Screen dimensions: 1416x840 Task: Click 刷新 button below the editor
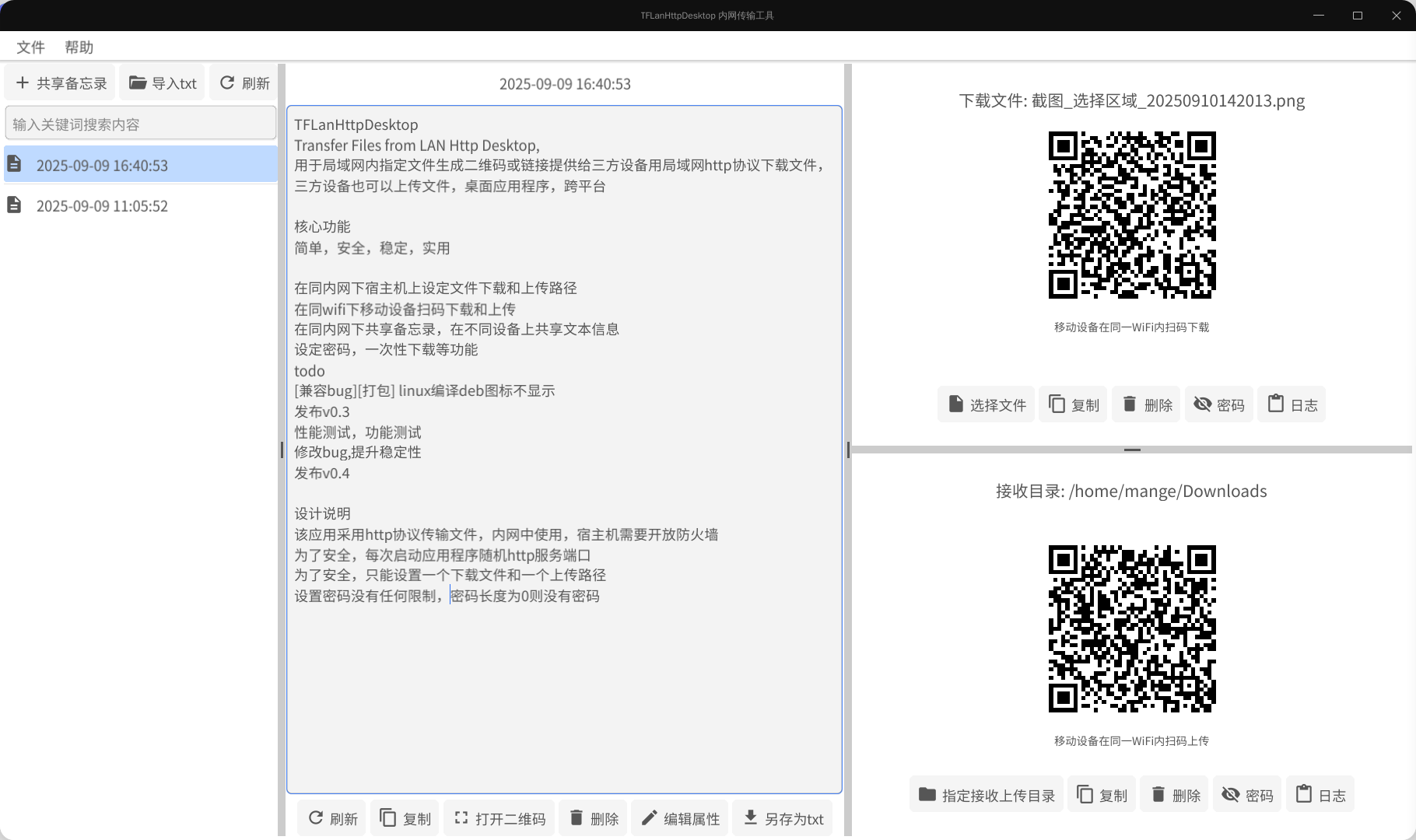point(332,818)
